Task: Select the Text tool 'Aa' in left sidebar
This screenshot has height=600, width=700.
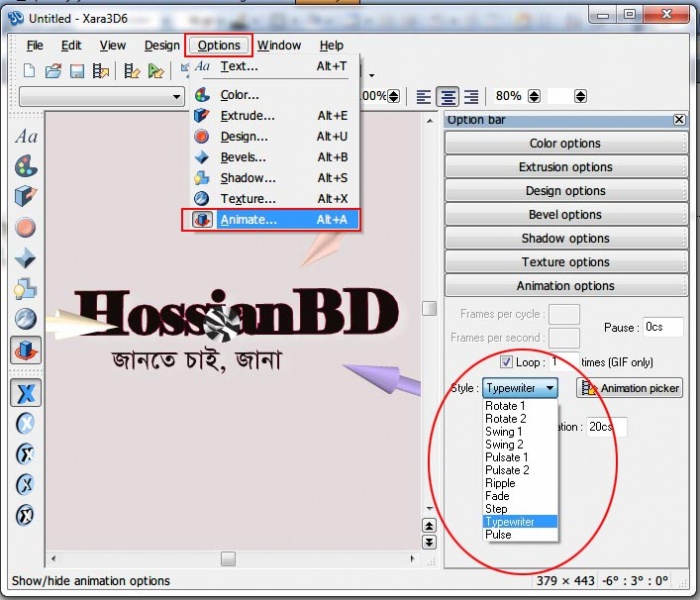Action: pos(26,136)
